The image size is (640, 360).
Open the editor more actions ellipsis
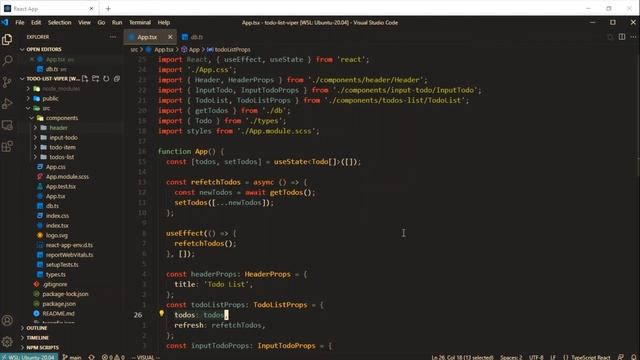[x=633, y=37]
